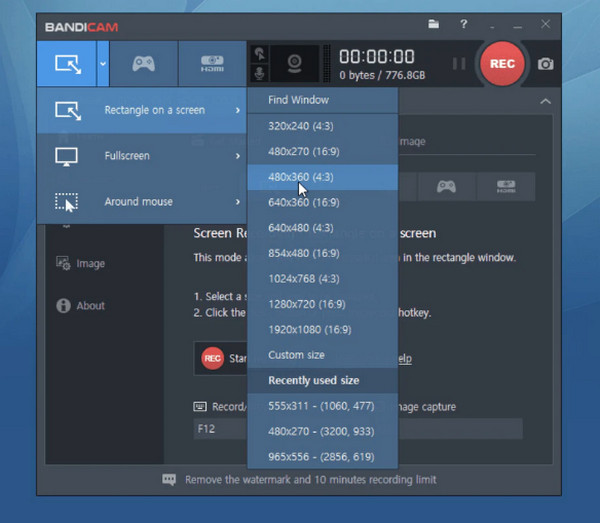Click the Image sidebar icon
Image resolution: width=600 pixels, height=523 pixels.
coord(63,263)
